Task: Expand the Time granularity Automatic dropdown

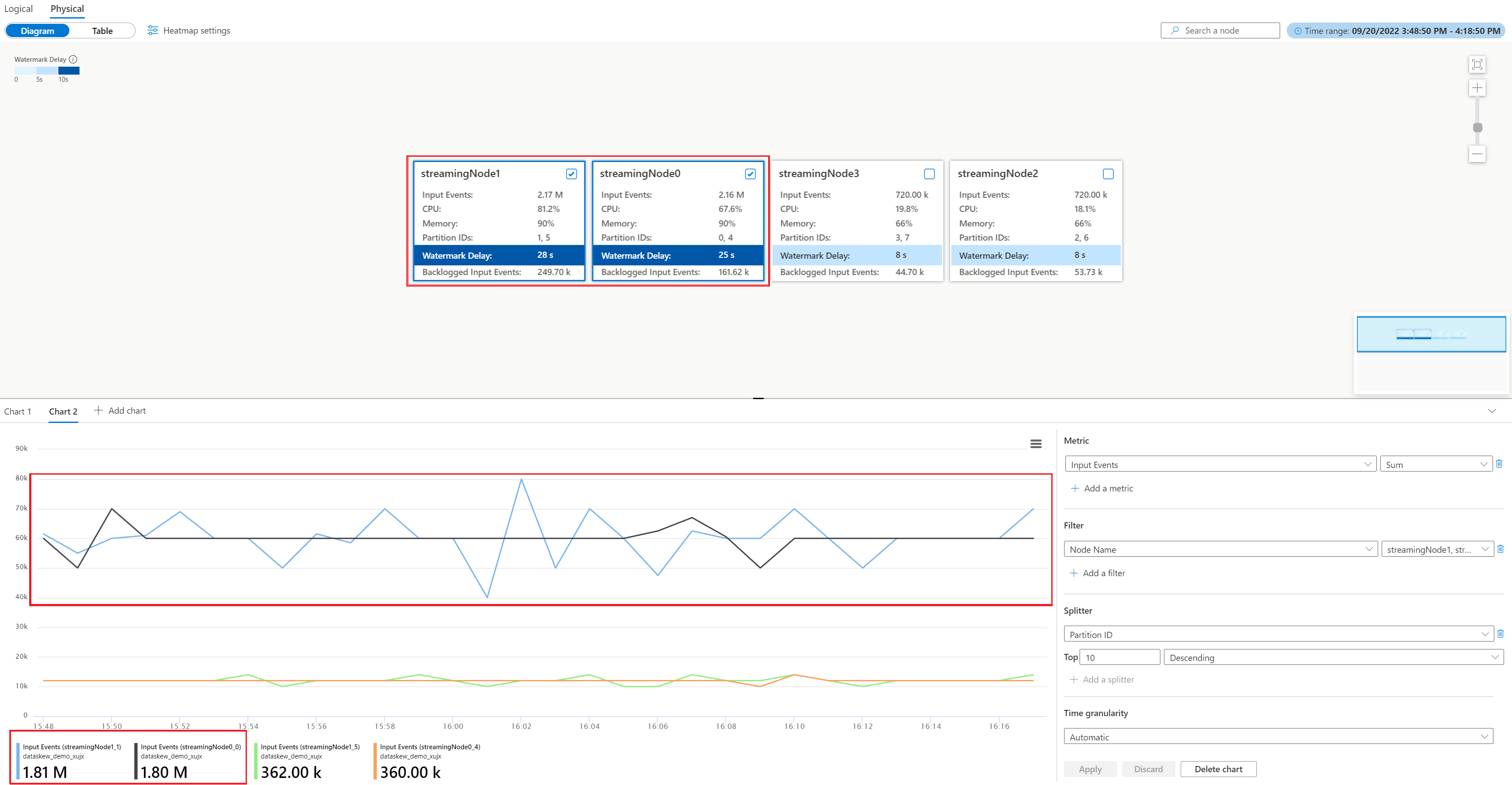Action: coord(1278,737)
